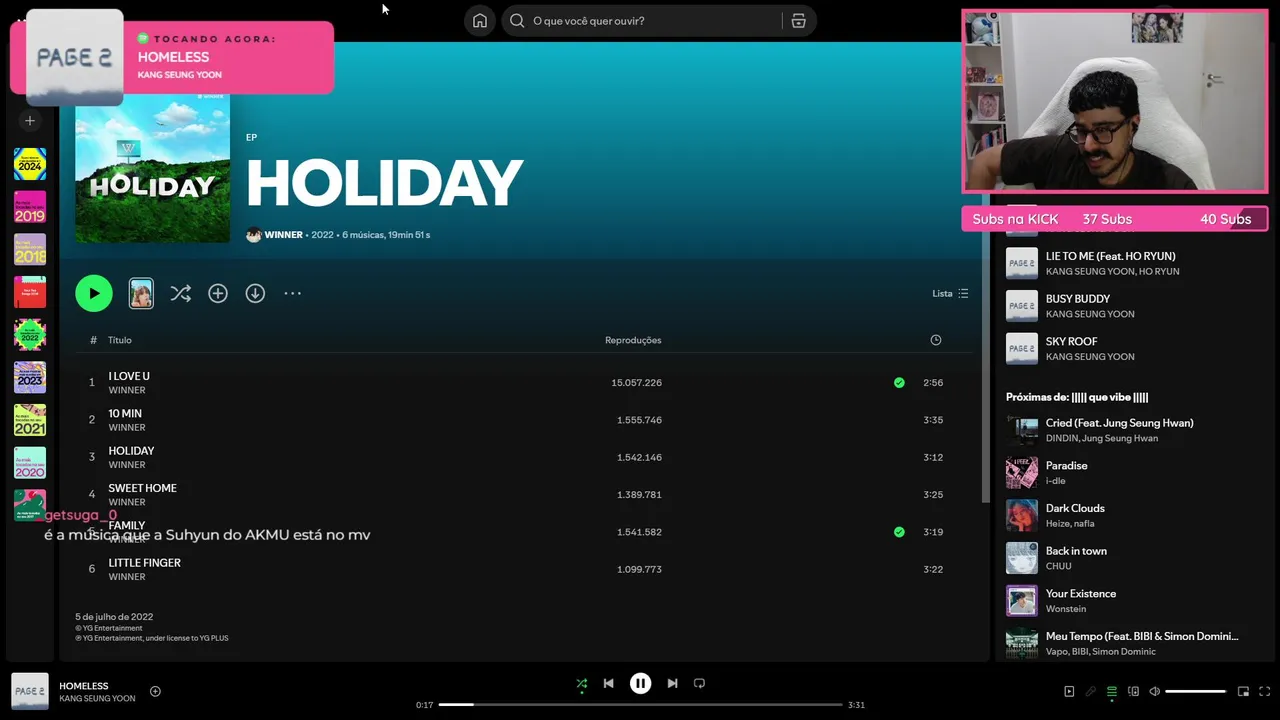Image resolution: width=1280 pixels, height=720 pixels.
Task: Click PAGE 2 cover in player bar
Action: tap(30, 691)
